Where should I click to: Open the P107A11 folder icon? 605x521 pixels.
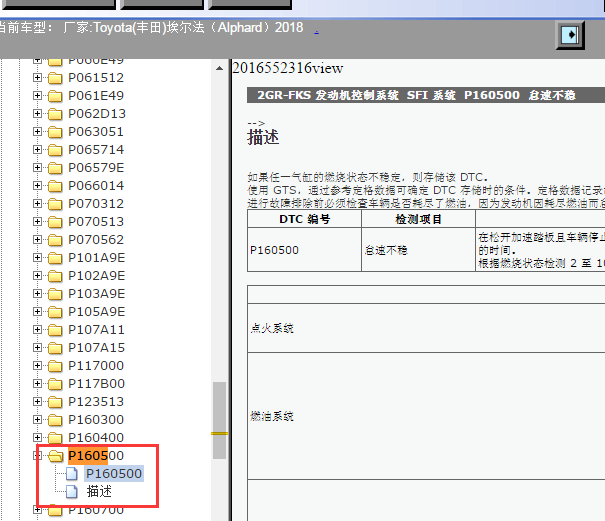(x=55, y=330)
